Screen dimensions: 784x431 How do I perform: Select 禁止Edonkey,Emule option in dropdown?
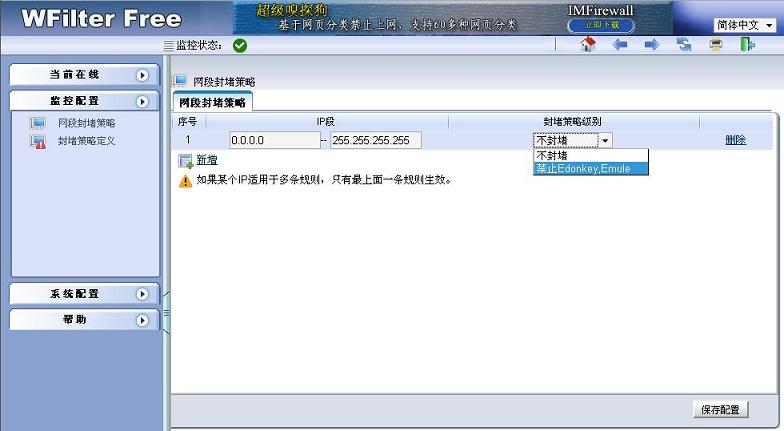(x=591, y=168)
